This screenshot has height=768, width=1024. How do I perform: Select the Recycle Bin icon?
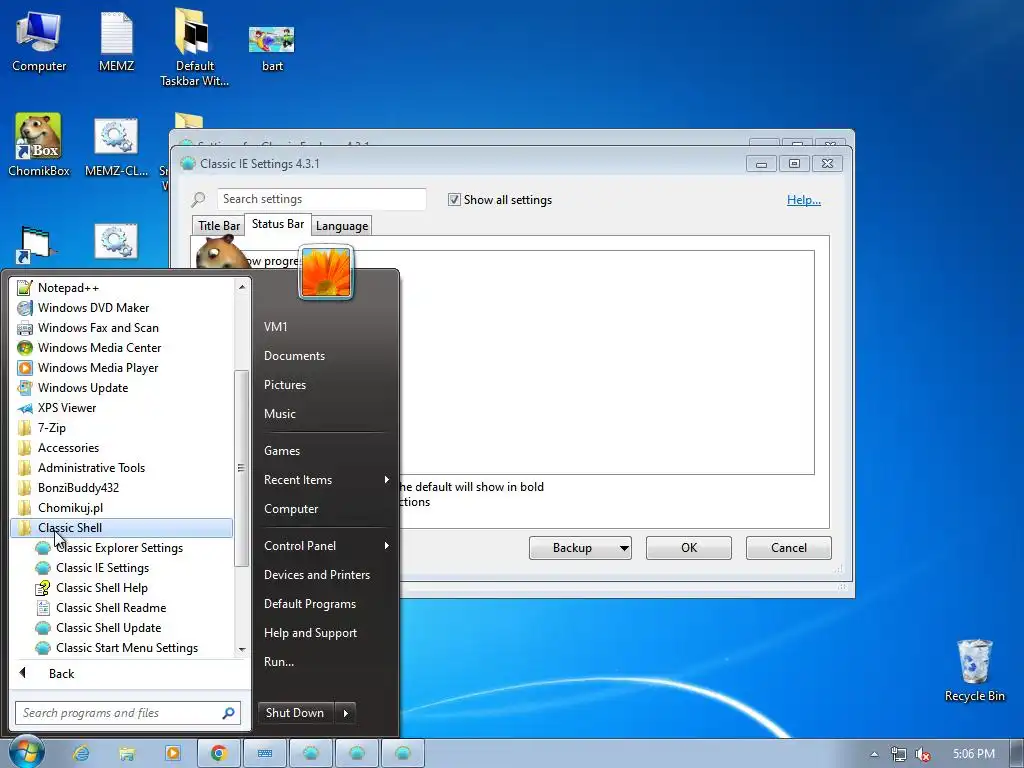tap(974, 670)
